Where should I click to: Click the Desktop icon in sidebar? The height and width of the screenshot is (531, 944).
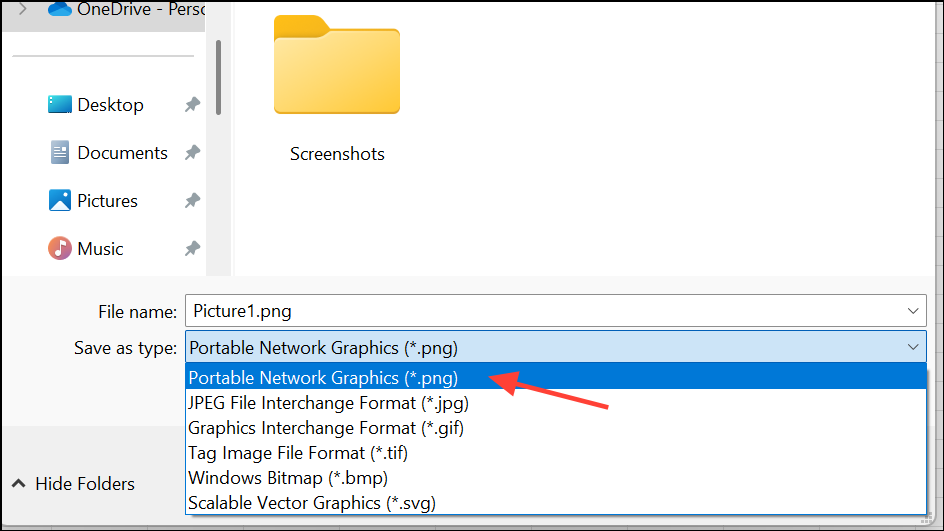(60, 105)
